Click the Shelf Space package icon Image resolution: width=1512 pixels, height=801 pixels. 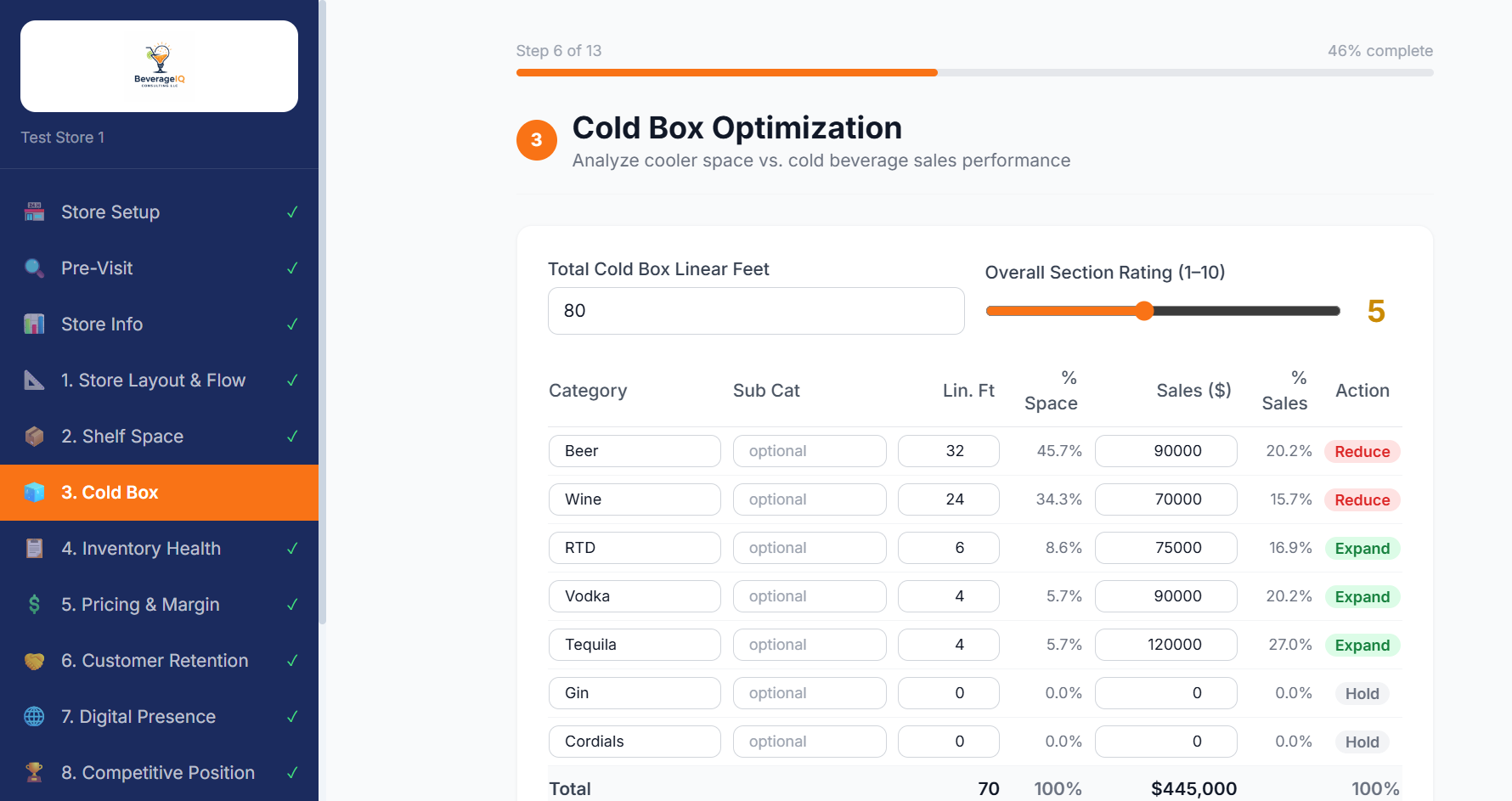click(x=34, y=436)
